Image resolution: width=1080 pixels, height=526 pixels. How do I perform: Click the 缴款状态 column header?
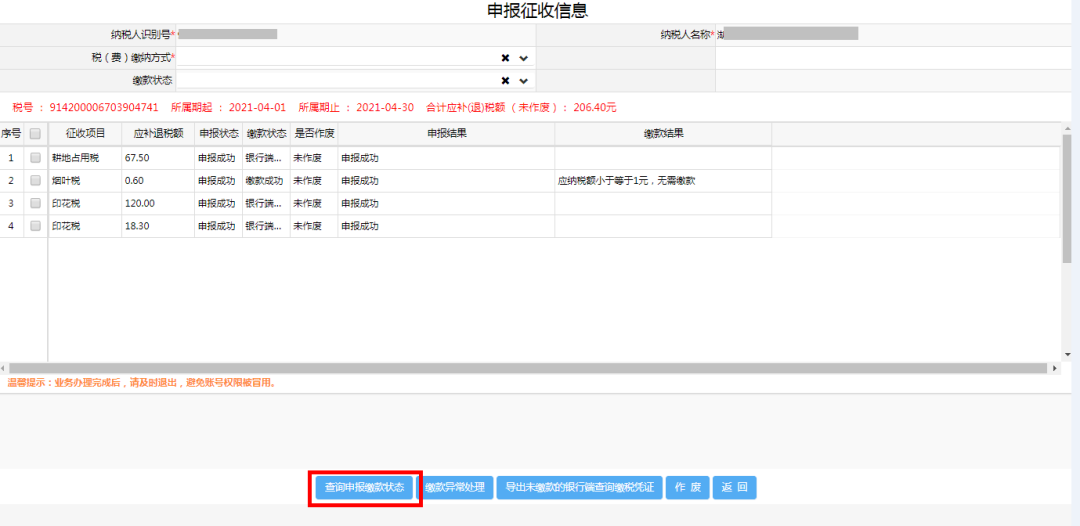[266, 134]
